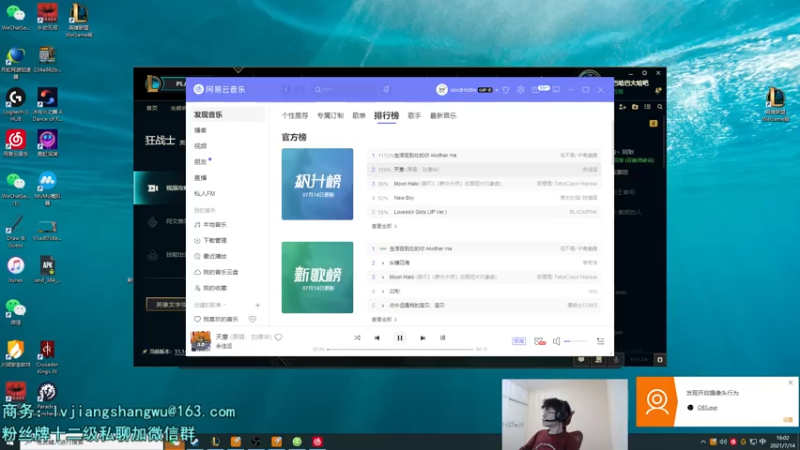
Task: Start heartbeat mode next to 我喜欢的音乐
Action: pos(253,319)
